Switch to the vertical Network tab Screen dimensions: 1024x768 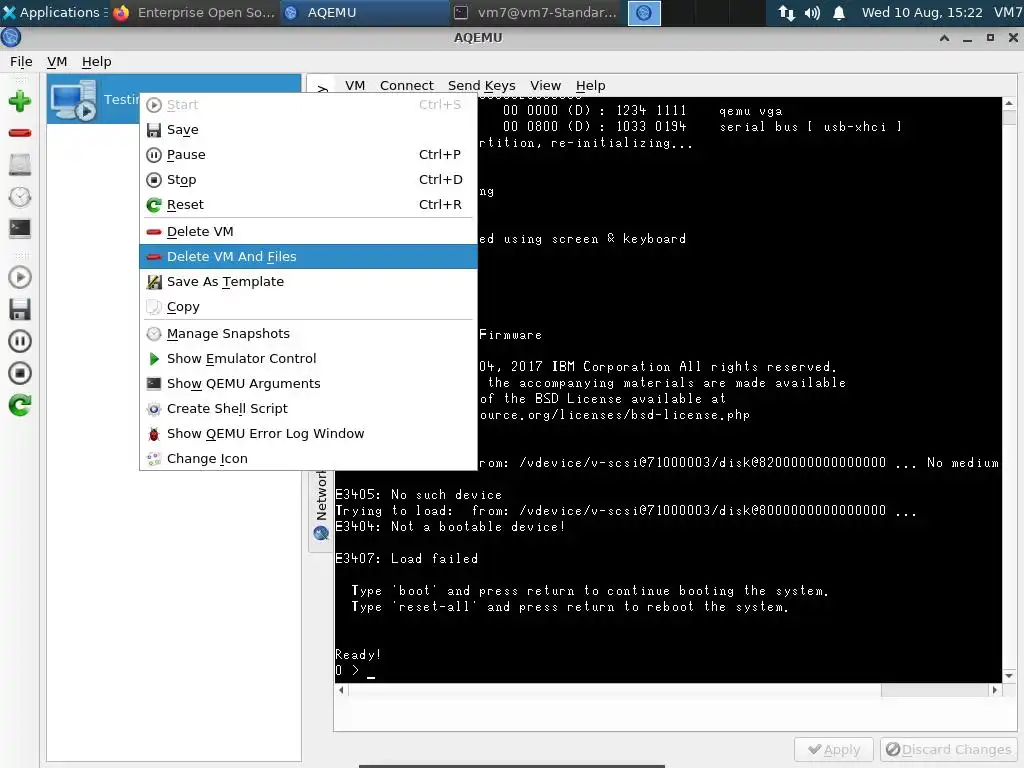click(x=321, y=506)
